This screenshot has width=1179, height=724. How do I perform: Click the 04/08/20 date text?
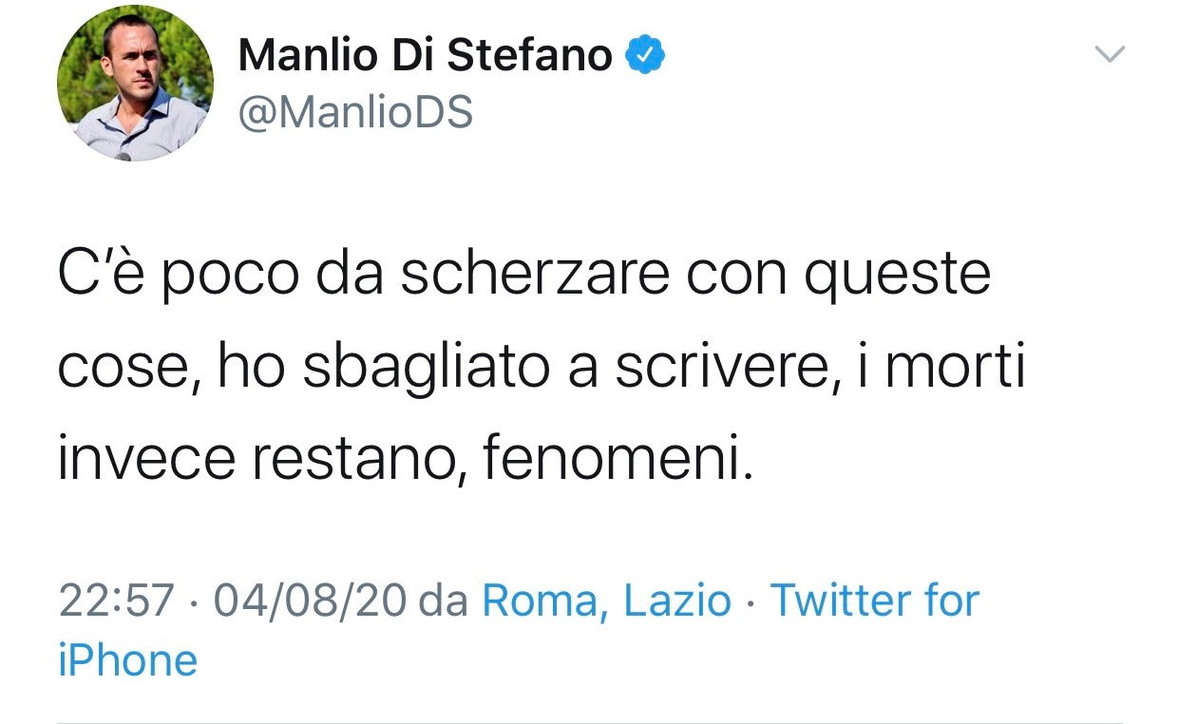pyautogui.click(x=310, y=601)
